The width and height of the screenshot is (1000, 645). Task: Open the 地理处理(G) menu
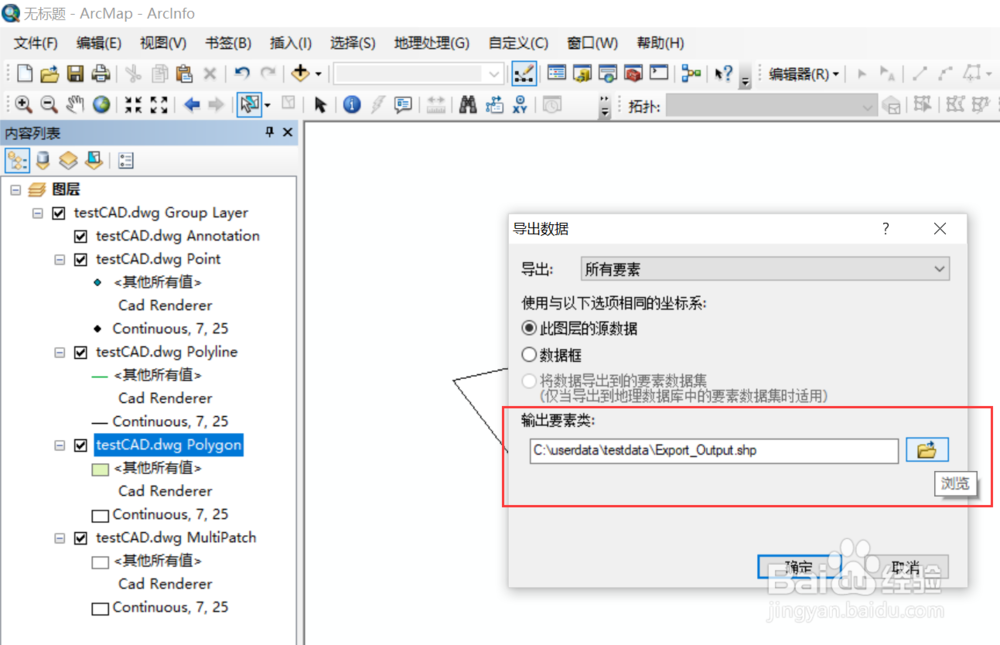(432, 43)
